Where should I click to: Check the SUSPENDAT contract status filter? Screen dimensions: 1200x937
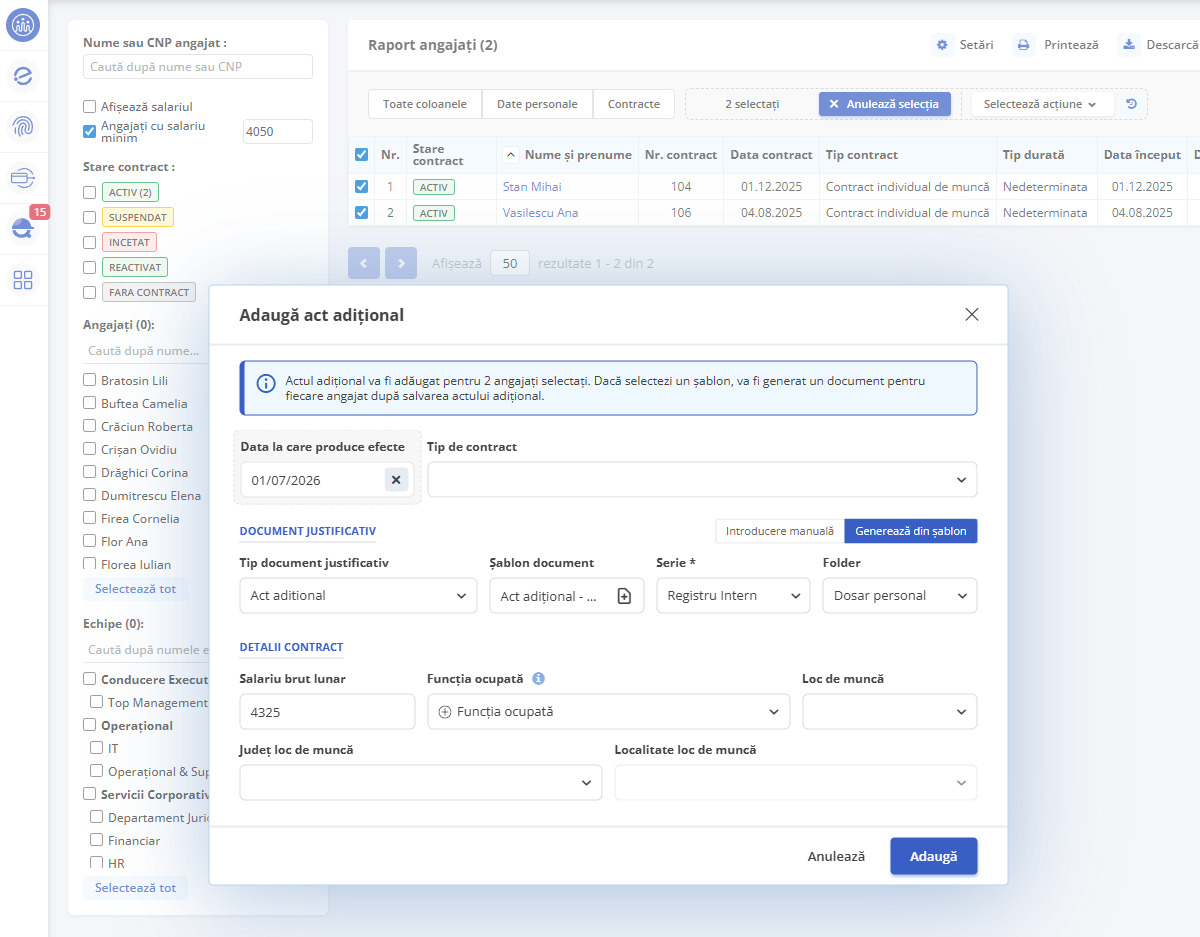pos(90,217)
